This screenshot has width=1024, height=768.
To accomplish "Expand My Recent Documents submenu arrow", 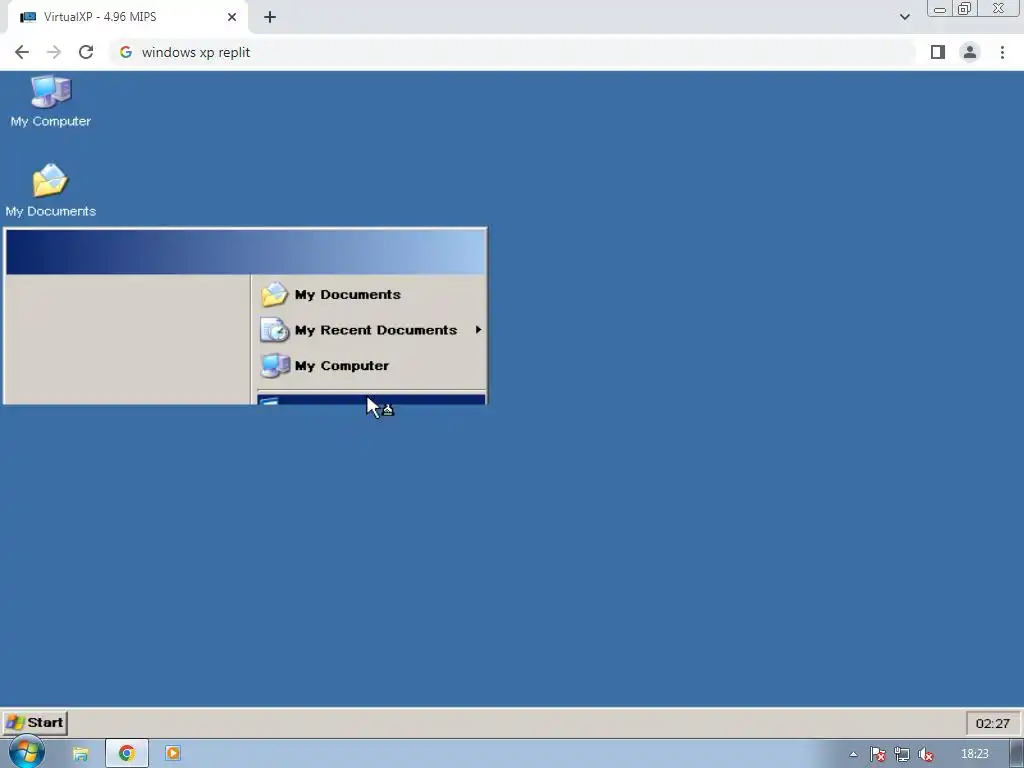I will [479, 330].
